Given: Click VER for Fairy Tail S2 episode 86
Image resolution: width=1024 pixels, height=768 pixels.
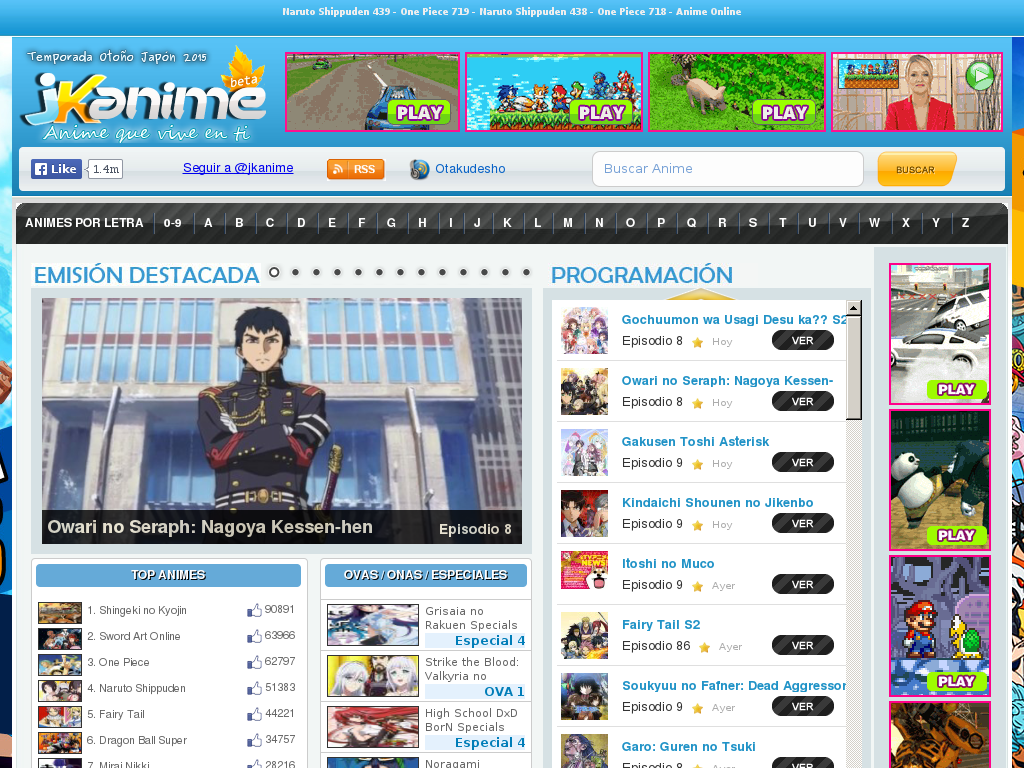Looking at the screenshot, I should (802, 645).
